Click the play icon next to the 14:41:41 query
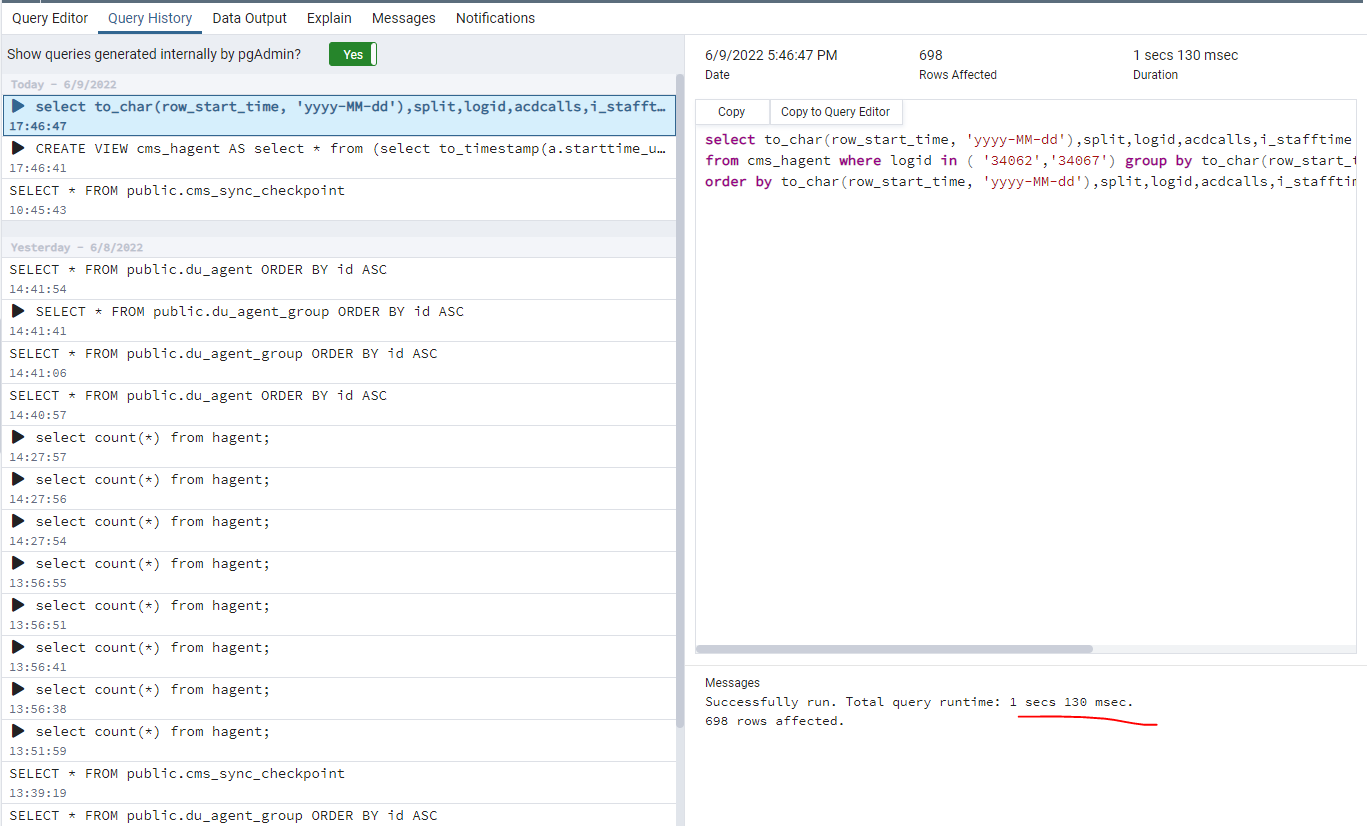This screenshot has width=1367, height=826. tap(19, 311)
